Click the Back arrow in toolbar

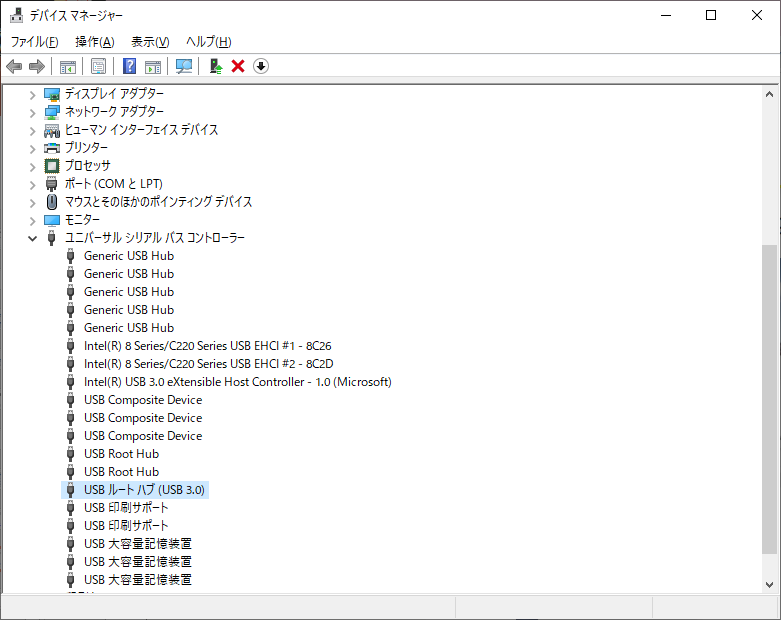coord(14,66)
